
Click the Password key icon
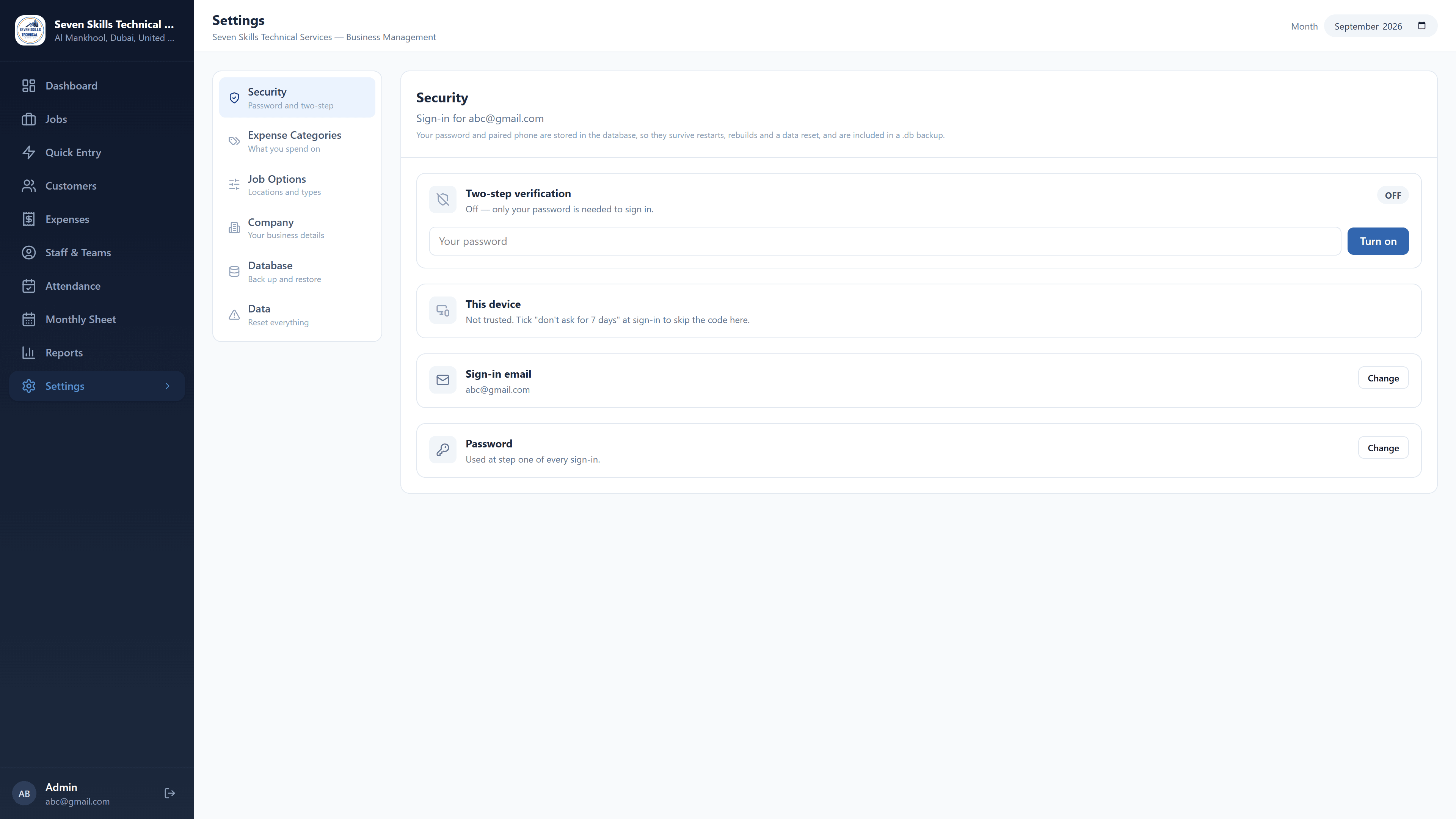tap(442, 450)
